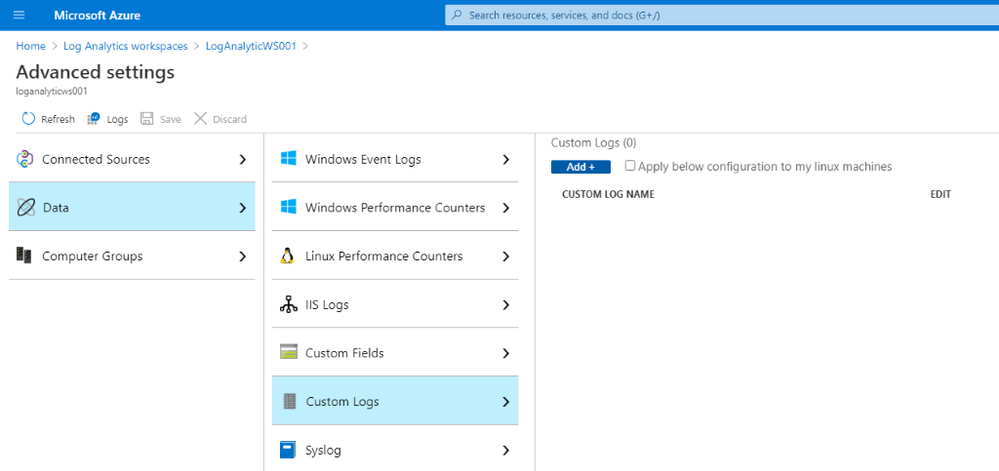This screenshot has height=471, width=999.
Task: Click CUSTOM LOG NAME column header
Action: click(x=608, y=194)
